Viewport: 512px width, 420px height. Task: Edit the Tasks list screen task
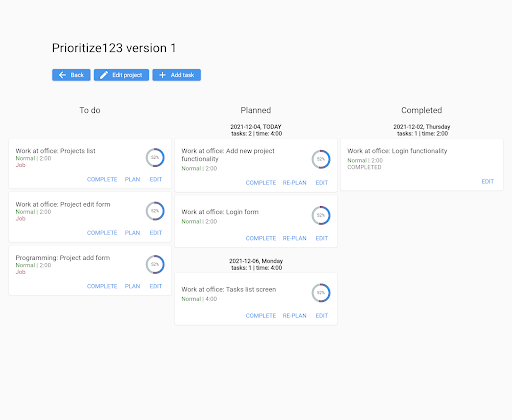pyautogui.click(x=322, y=315)
